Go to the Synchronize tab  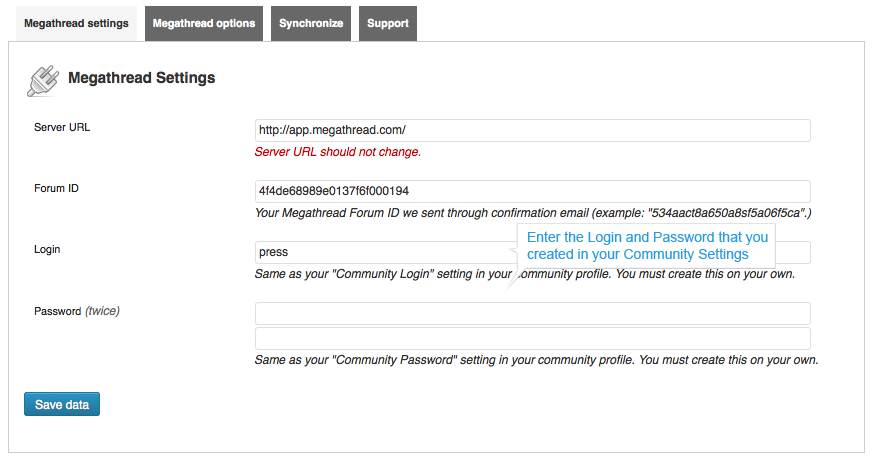pos(311,23)
